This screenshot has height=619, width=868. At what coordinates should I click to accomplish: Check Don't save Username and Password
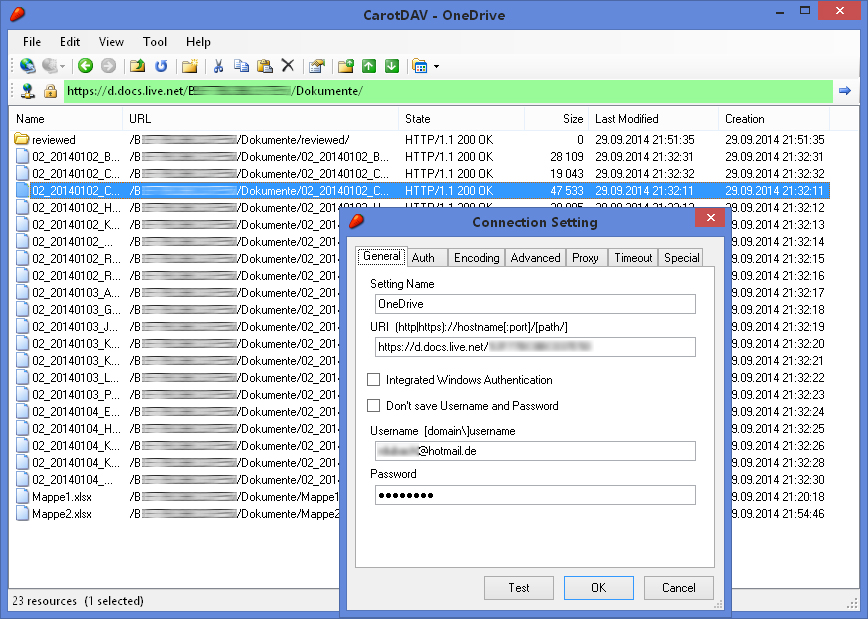click(374, 406)
